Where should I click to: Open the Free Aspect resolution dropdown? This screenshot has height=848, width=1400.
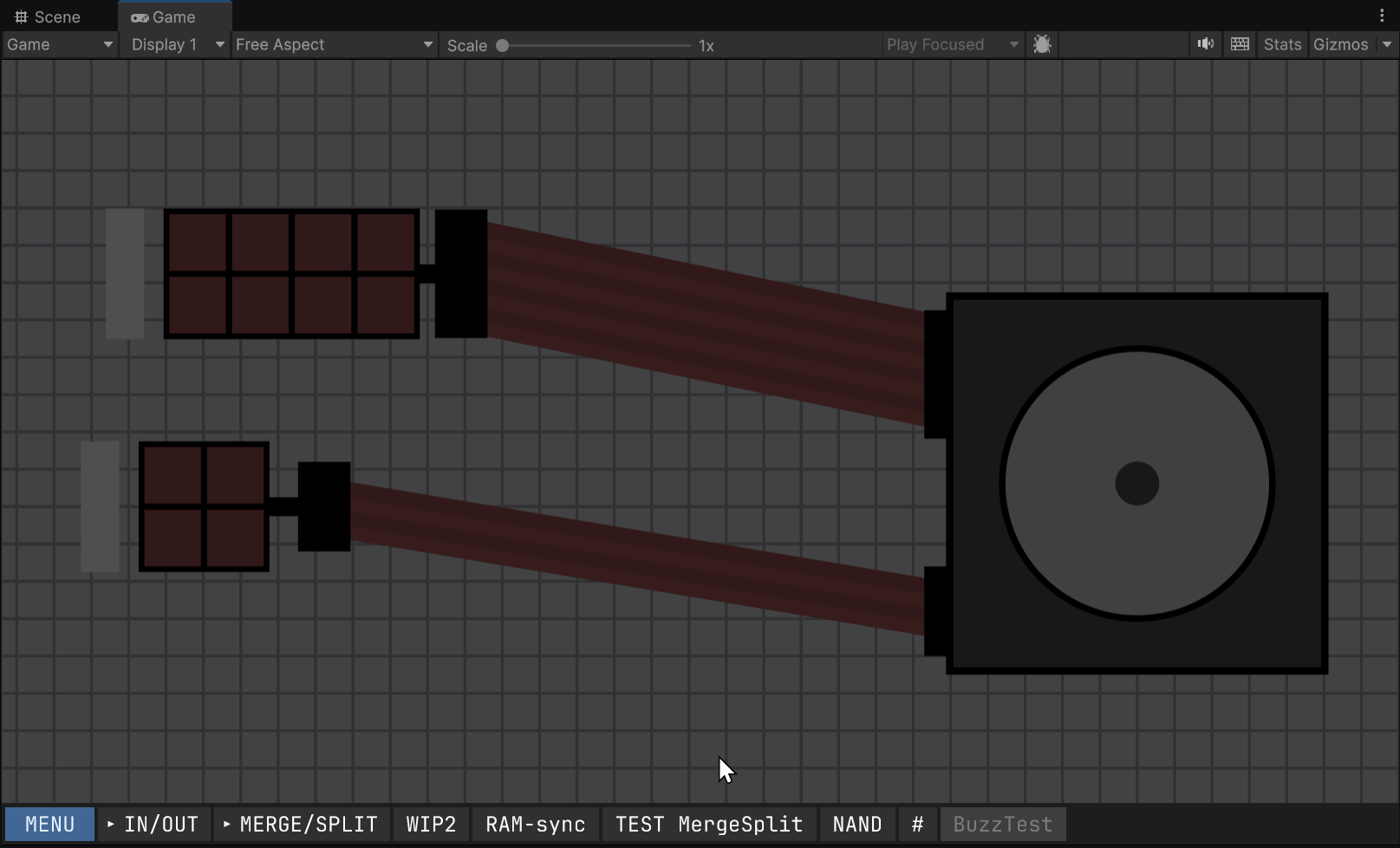pos(335,44)
